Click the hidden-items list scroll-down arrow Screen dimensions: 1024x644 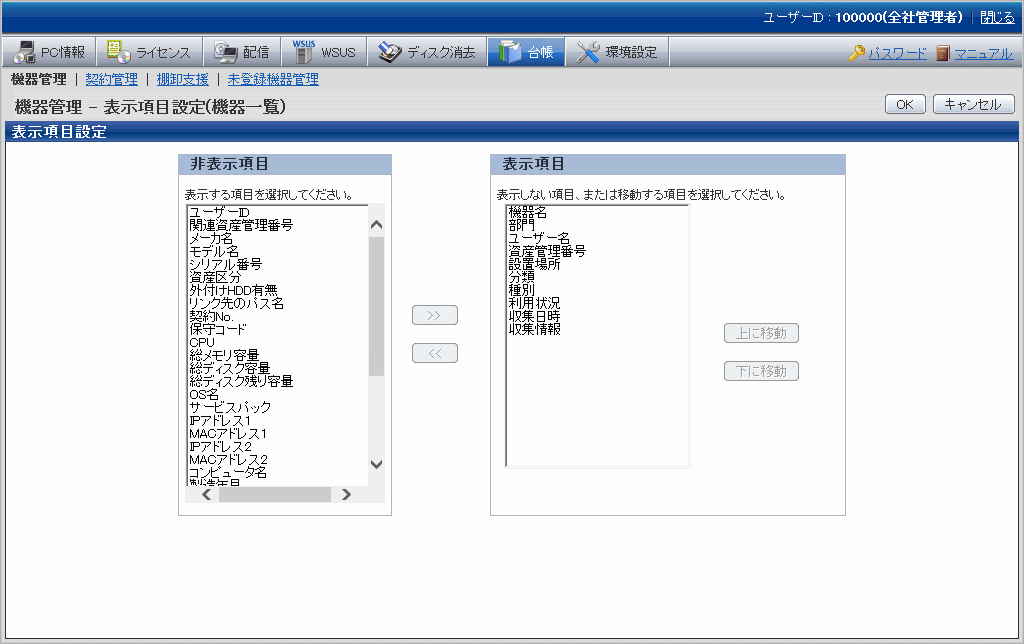(x=376, y=464)
